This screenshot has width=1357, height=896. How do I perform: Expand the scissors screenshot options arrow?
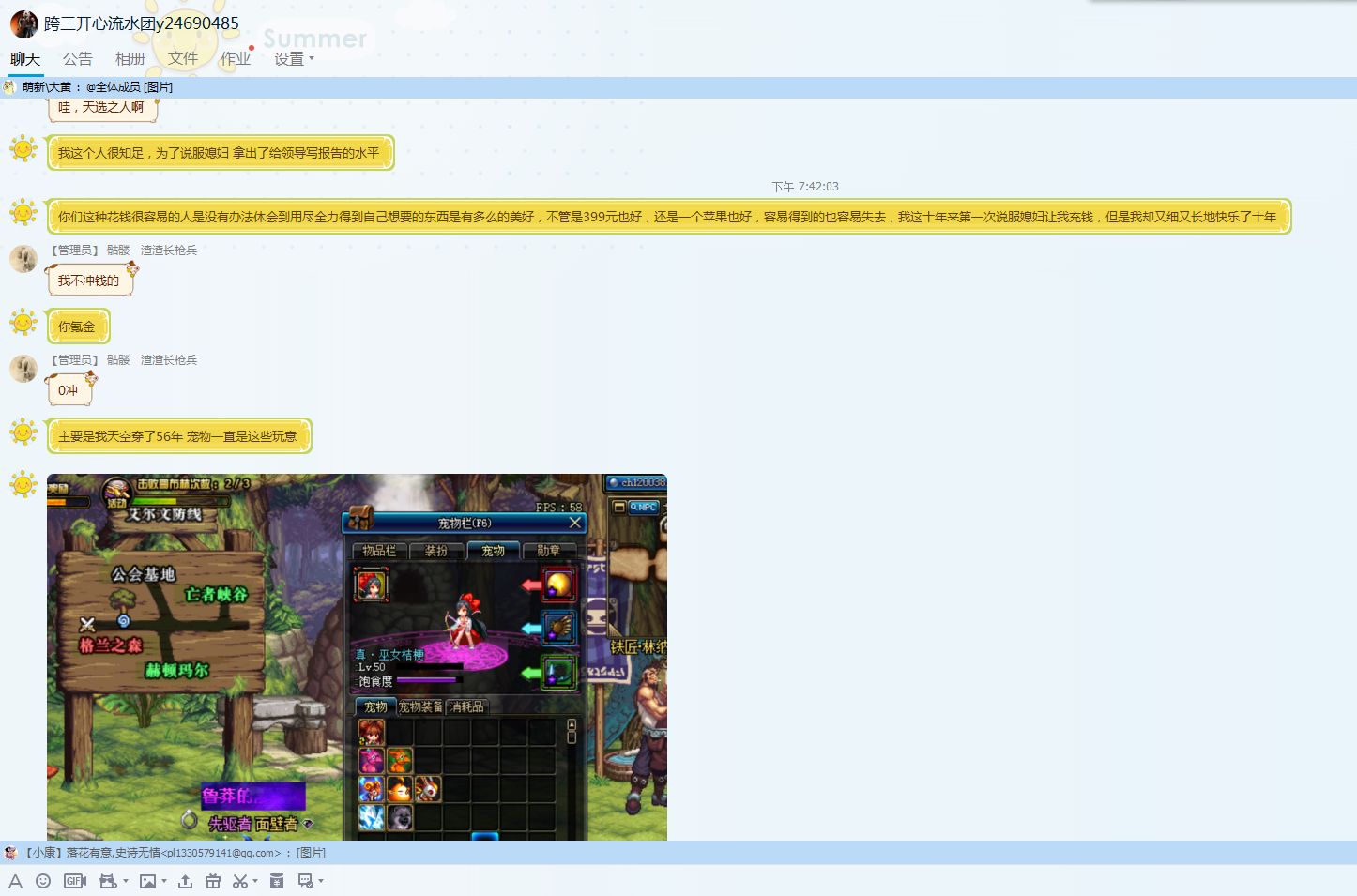click(255, 881)
